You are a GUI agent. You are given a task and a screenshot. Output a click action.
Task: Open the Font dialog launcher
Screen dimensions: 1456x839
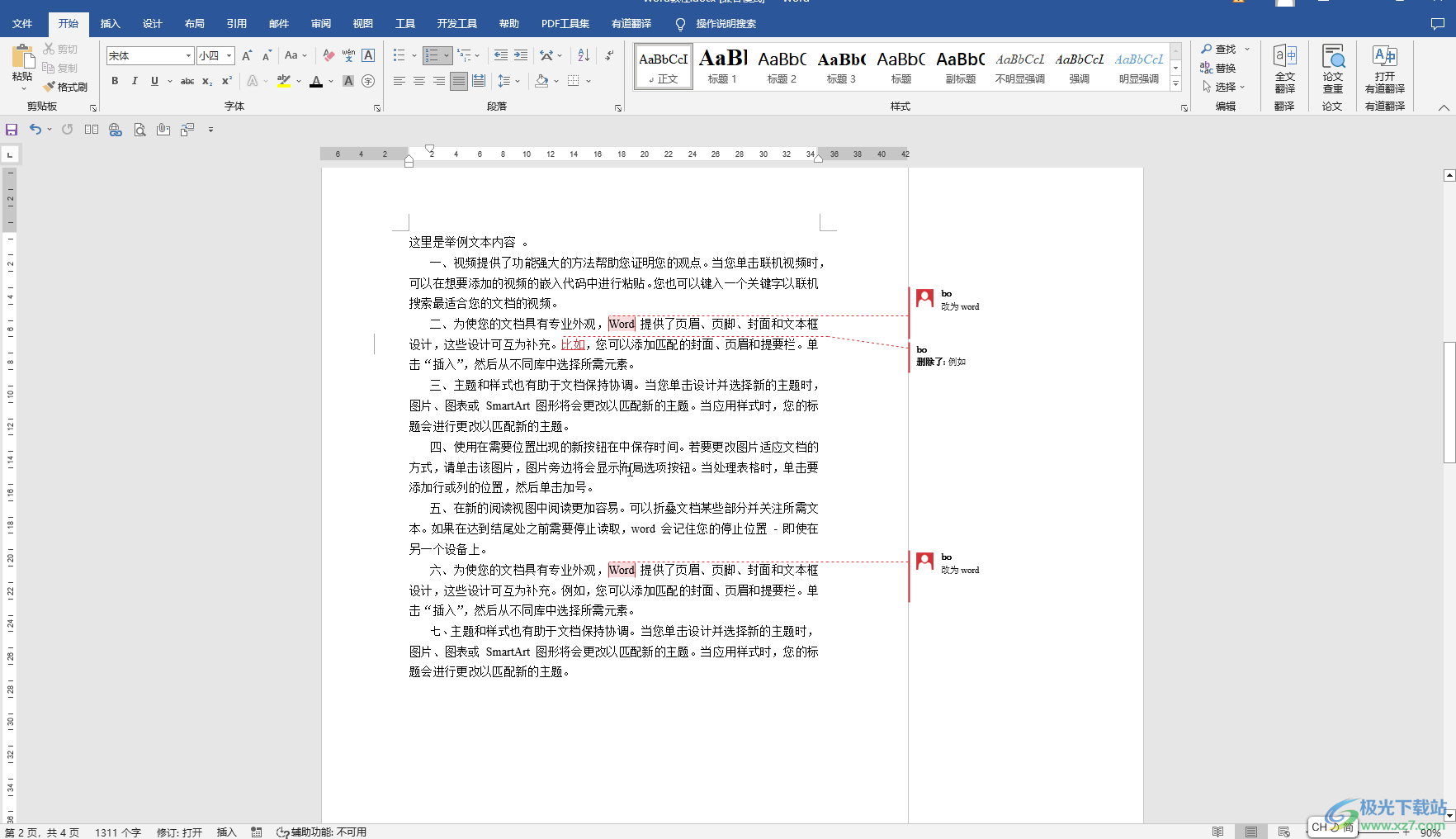(377, 107)
